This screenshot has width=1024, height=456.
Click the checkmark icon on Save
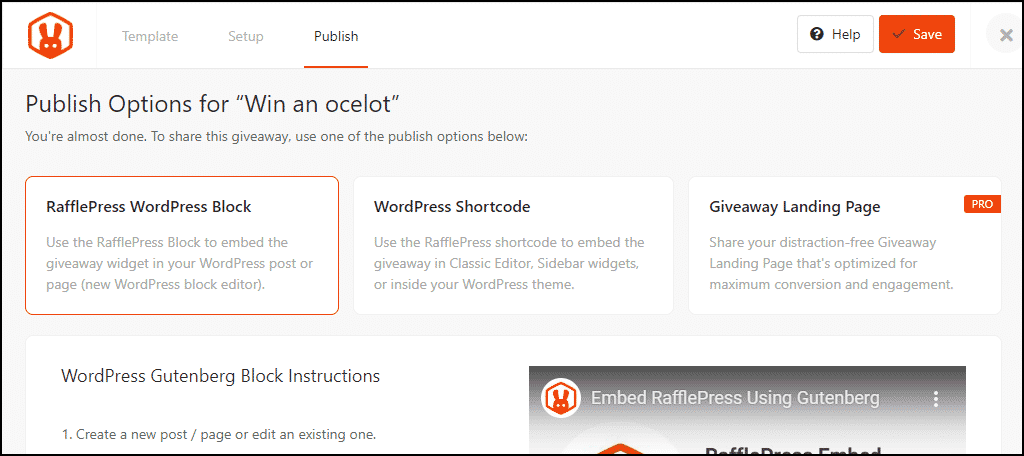click(x=899, y=35)
